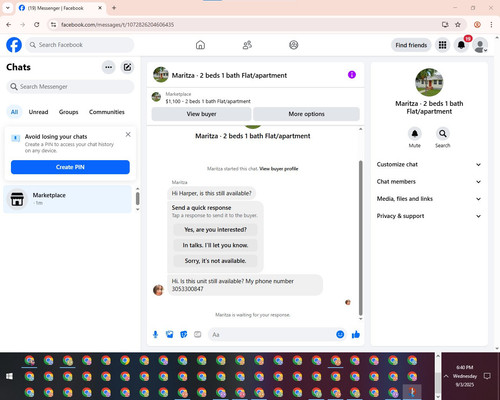This screenshot has width=500, height=400.
Task: Open the emoji picker in message box
Action: [x=340, y=334]
